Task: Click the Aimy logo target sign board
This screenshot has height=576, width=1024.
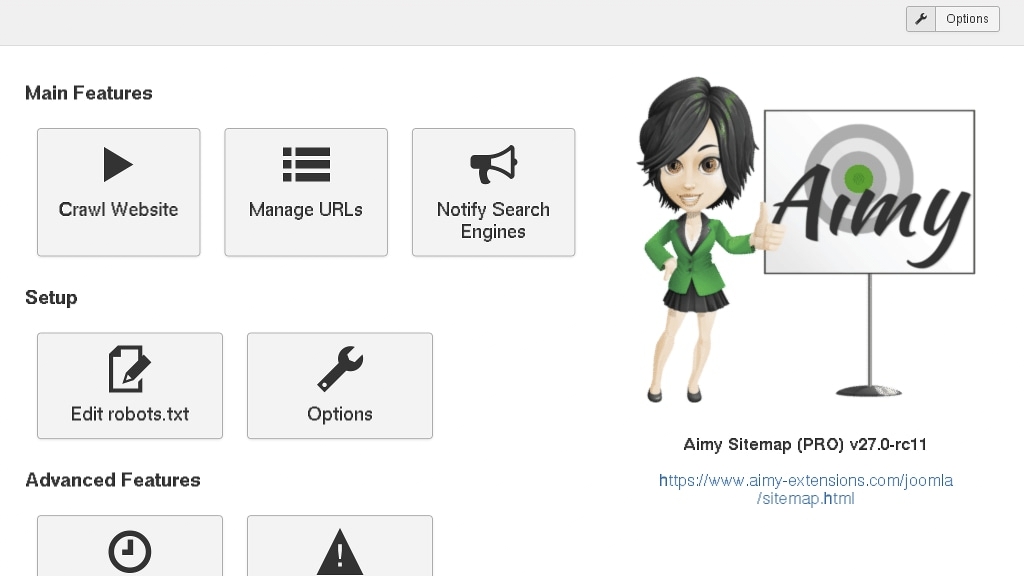Action: (870, 192)
